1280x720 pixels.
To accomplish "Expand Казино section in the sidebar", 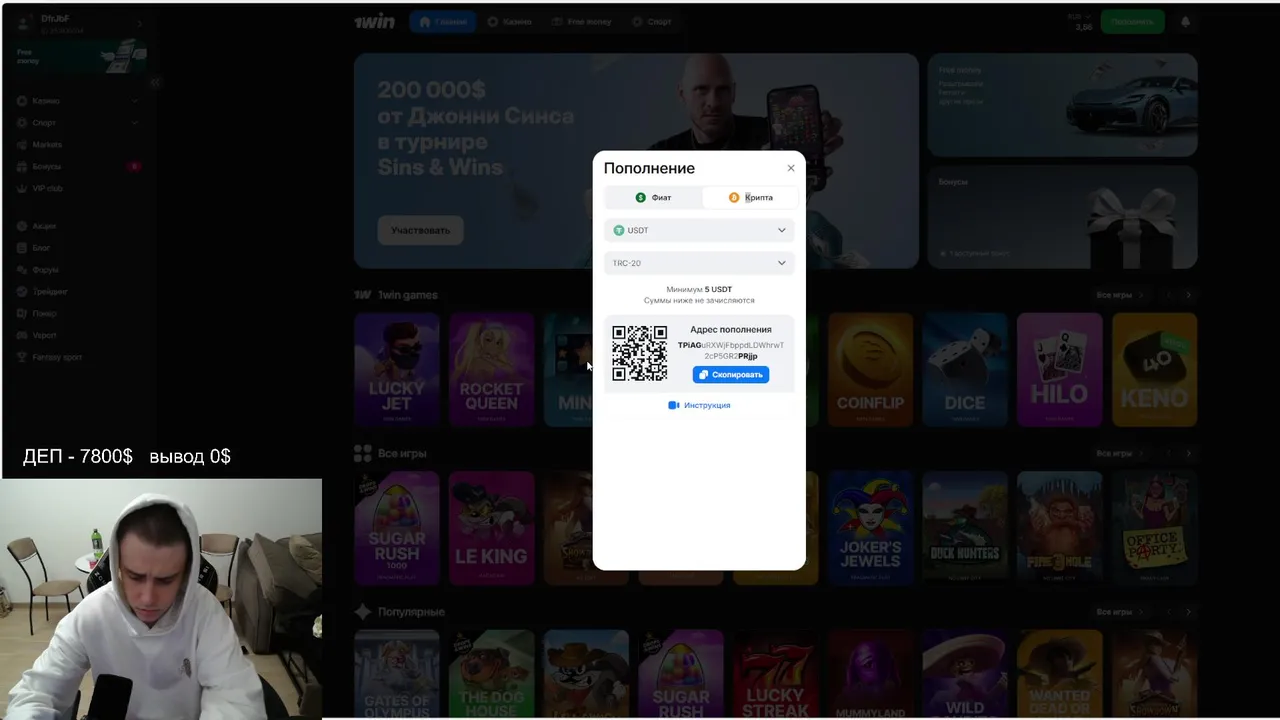I will 78,101.
